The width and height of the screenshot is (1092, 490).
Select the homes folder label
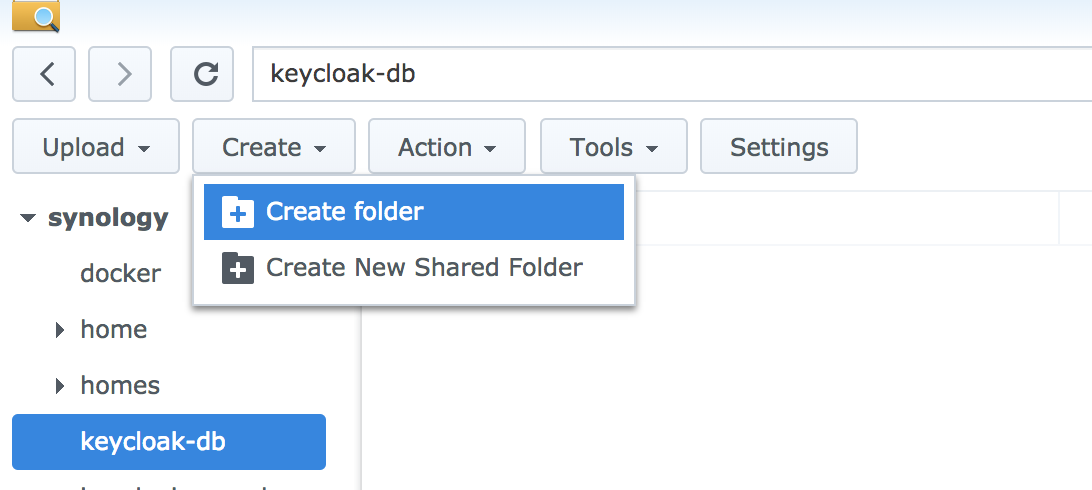click(x=120, y=386)
